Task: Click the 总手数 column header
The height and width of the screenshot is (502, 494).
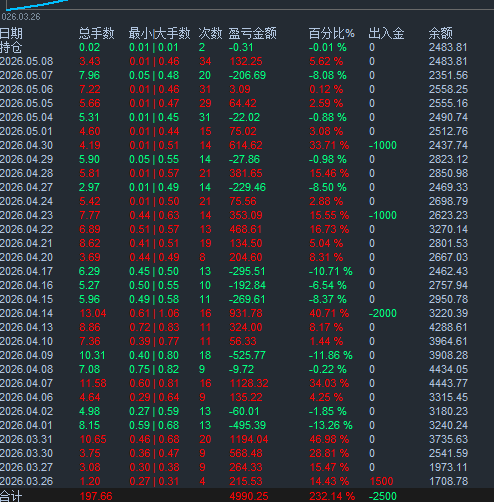Action: [x=96, y=33]
